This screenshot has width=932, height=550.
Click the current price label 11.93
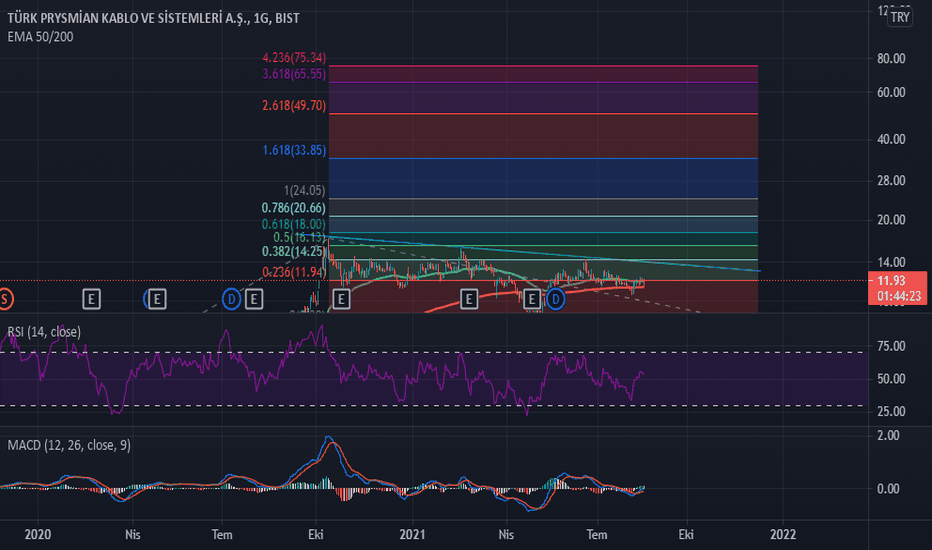click(891, 281)
